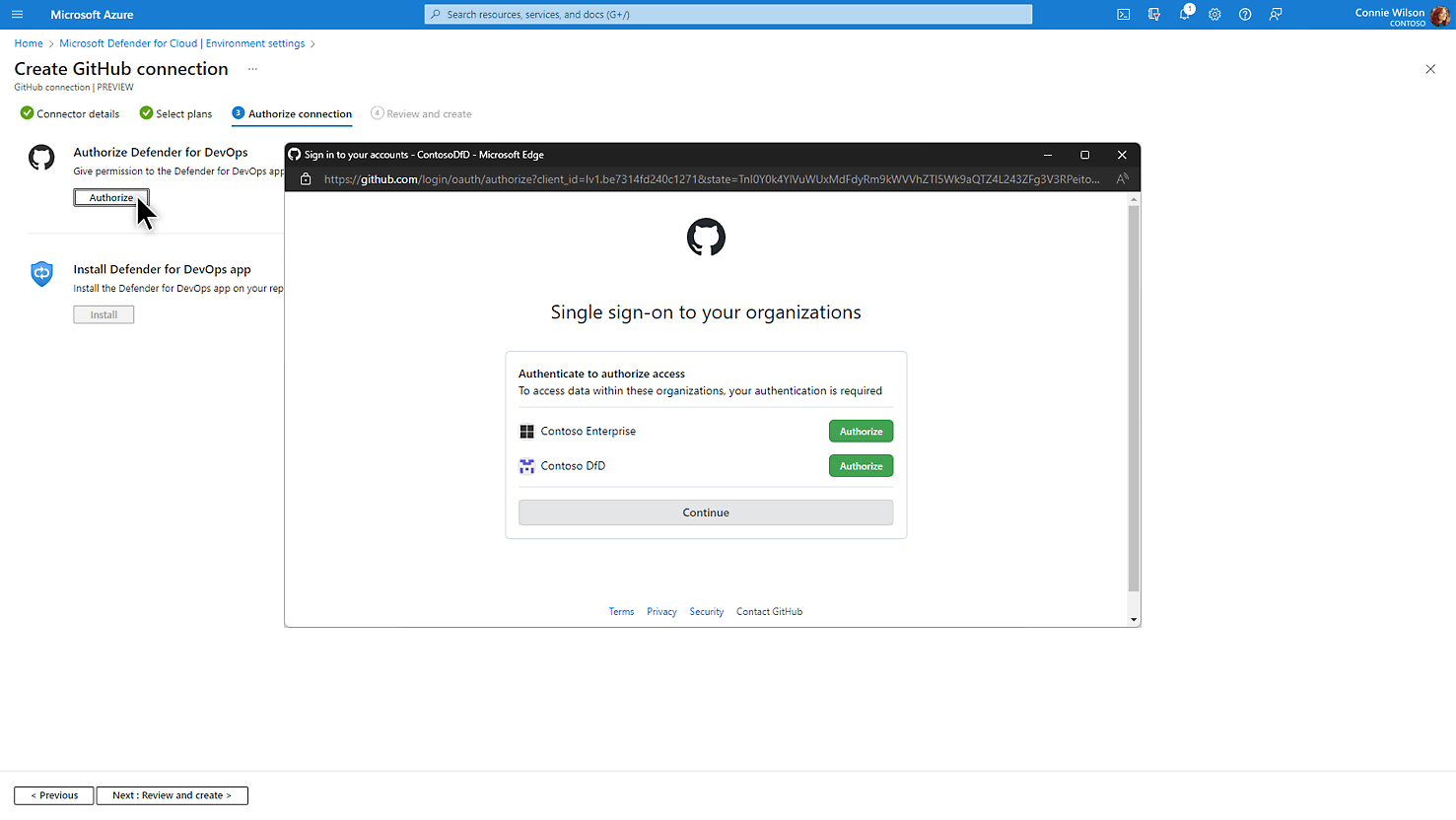Click the Read aloud icon in address bar
This screenshot has height=820, width=1456.
[x=1122, y=179]
